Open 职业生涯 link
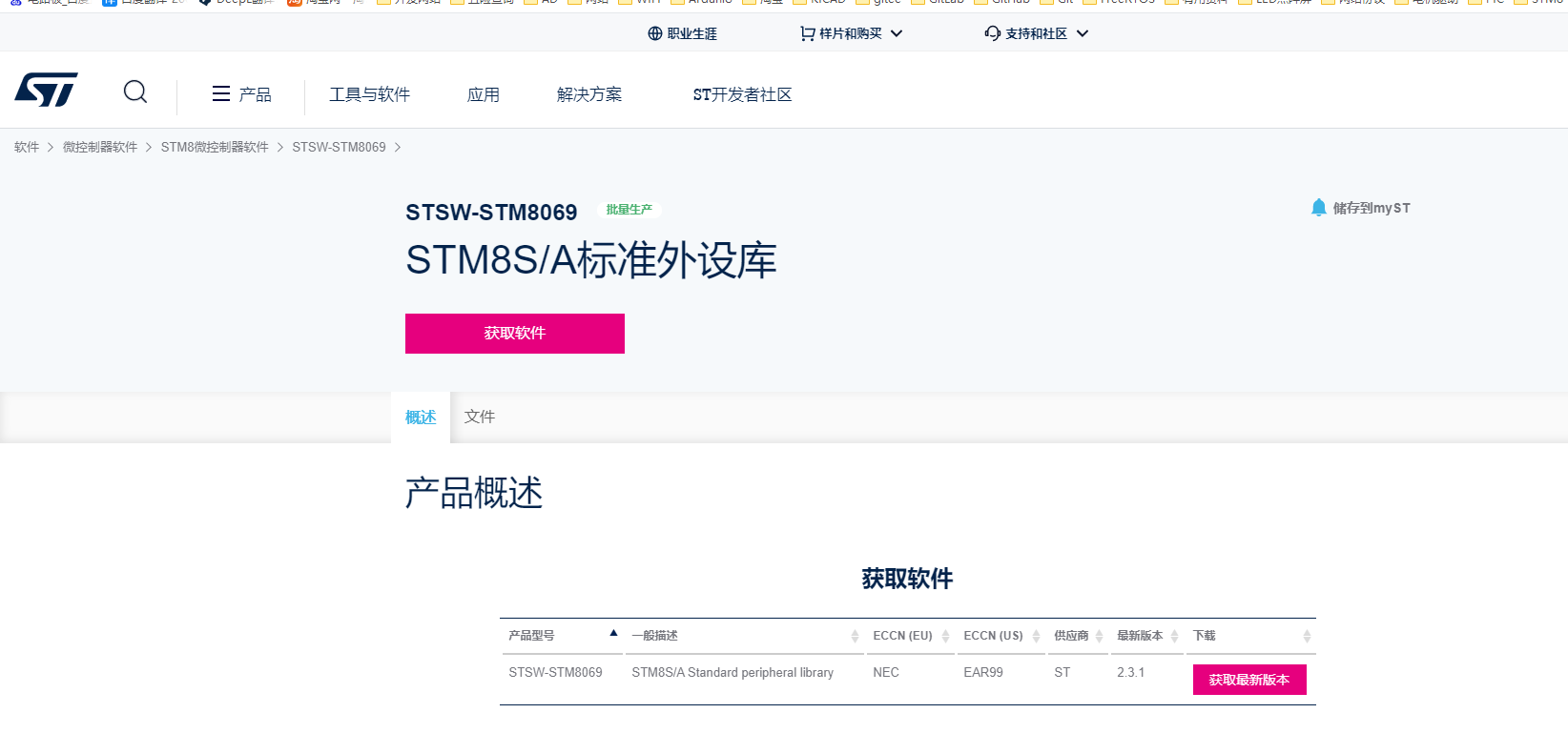 point(692,33)
